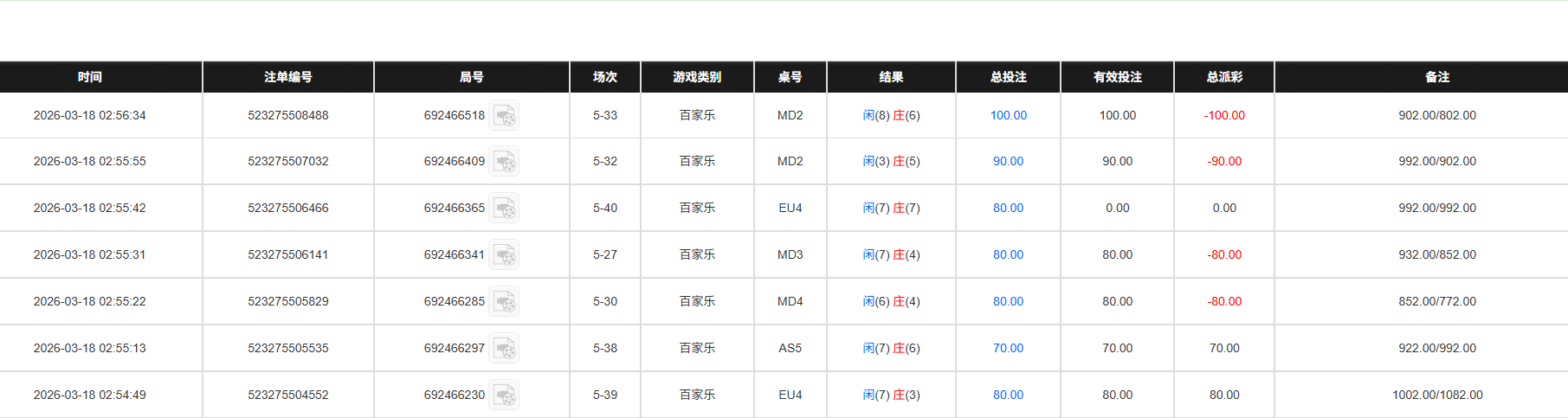Viewport: 1568px width, 418px height.
Task: Open video replay icon for round 692466518
Action: coord(504,115)
